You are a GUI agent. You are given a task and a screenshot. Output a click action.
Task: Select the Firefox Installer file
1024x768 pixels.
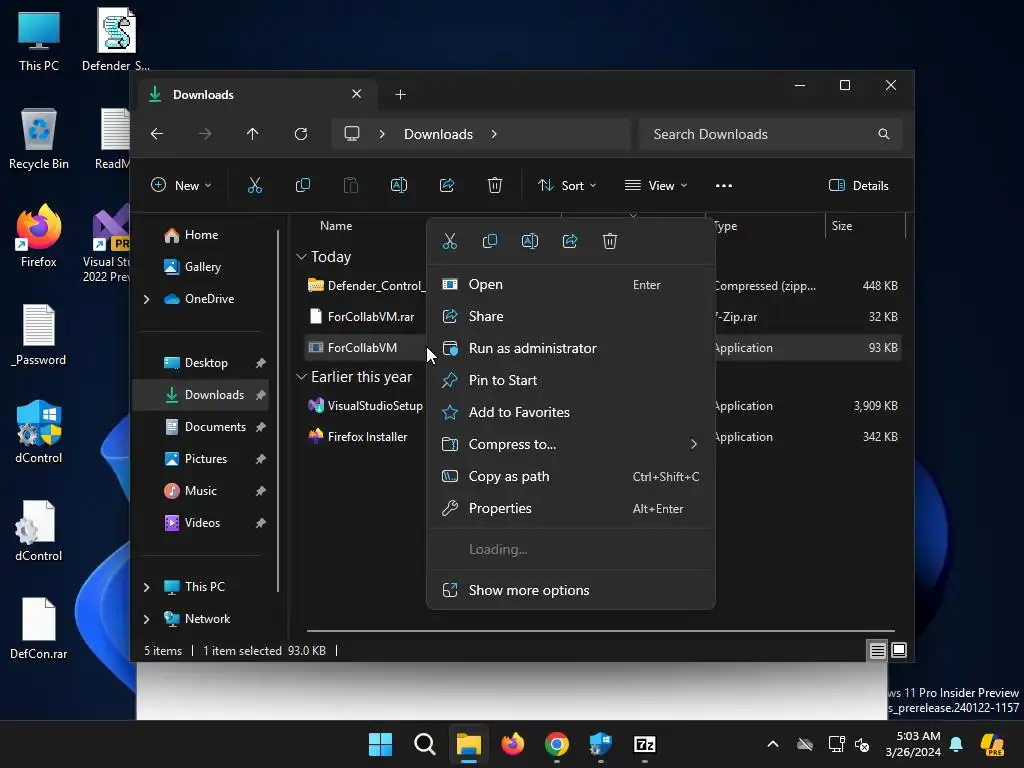[367, 437]
